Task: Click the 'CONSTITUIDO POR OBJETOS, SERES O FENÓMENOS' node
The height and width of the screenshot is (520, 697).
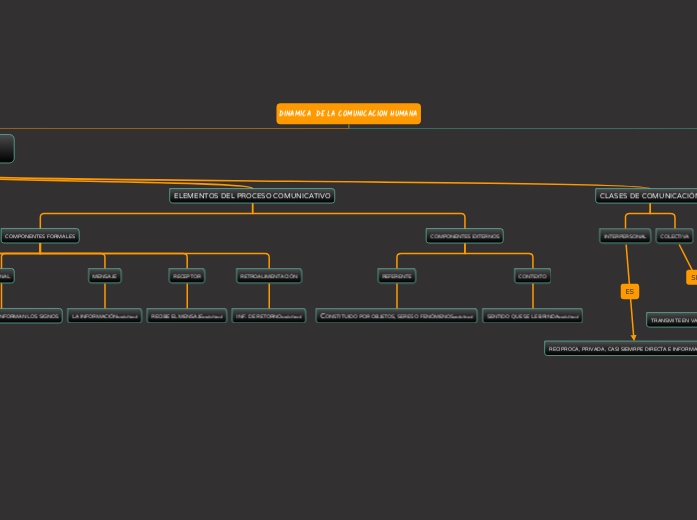Action: point(397,316)
